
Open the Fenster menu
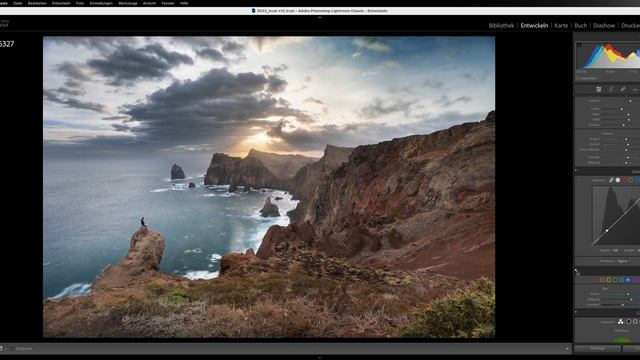tap(168, 3)
